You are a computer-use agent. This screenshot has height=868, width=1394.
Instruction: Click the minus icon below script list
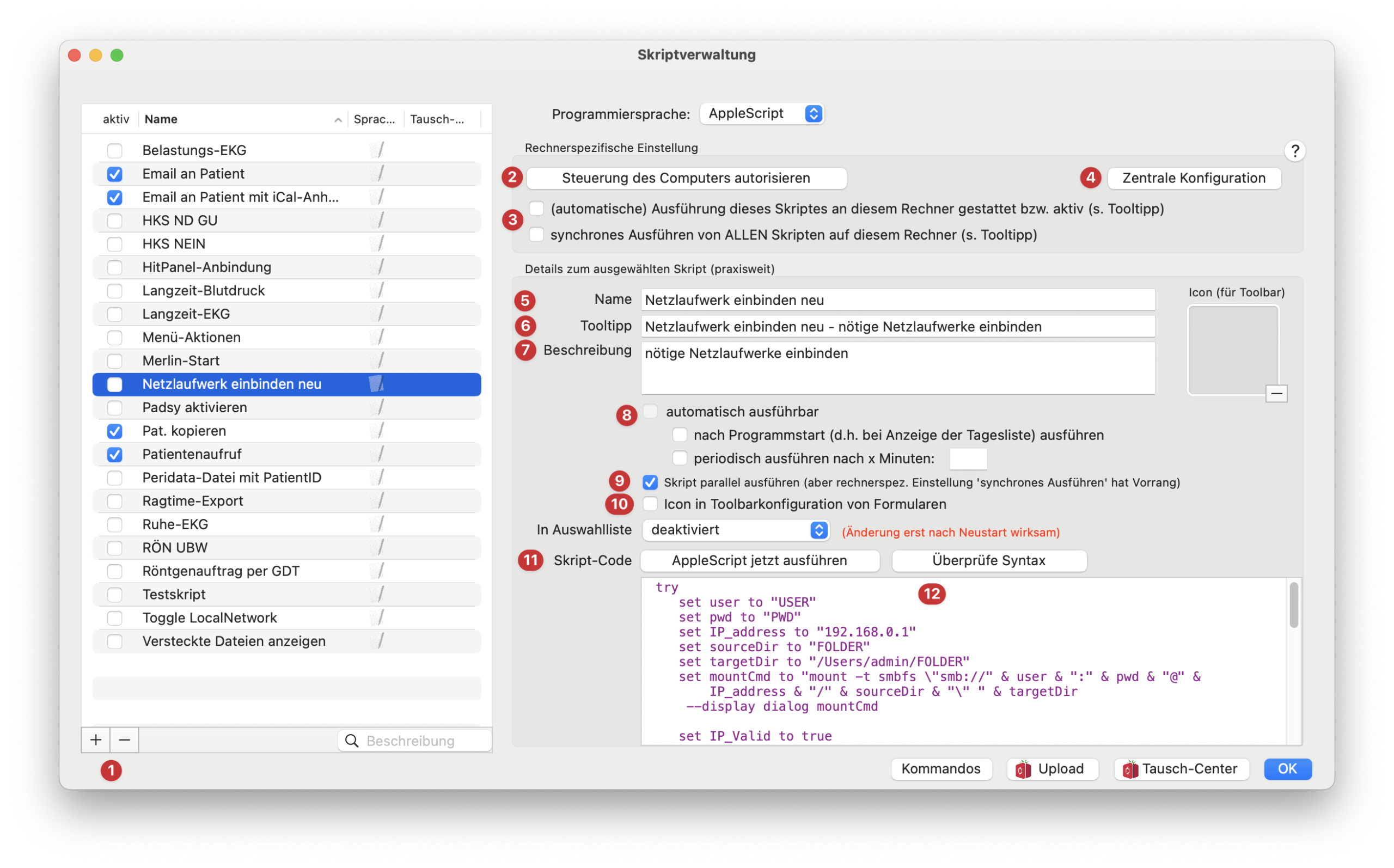(x=125, y=740)
